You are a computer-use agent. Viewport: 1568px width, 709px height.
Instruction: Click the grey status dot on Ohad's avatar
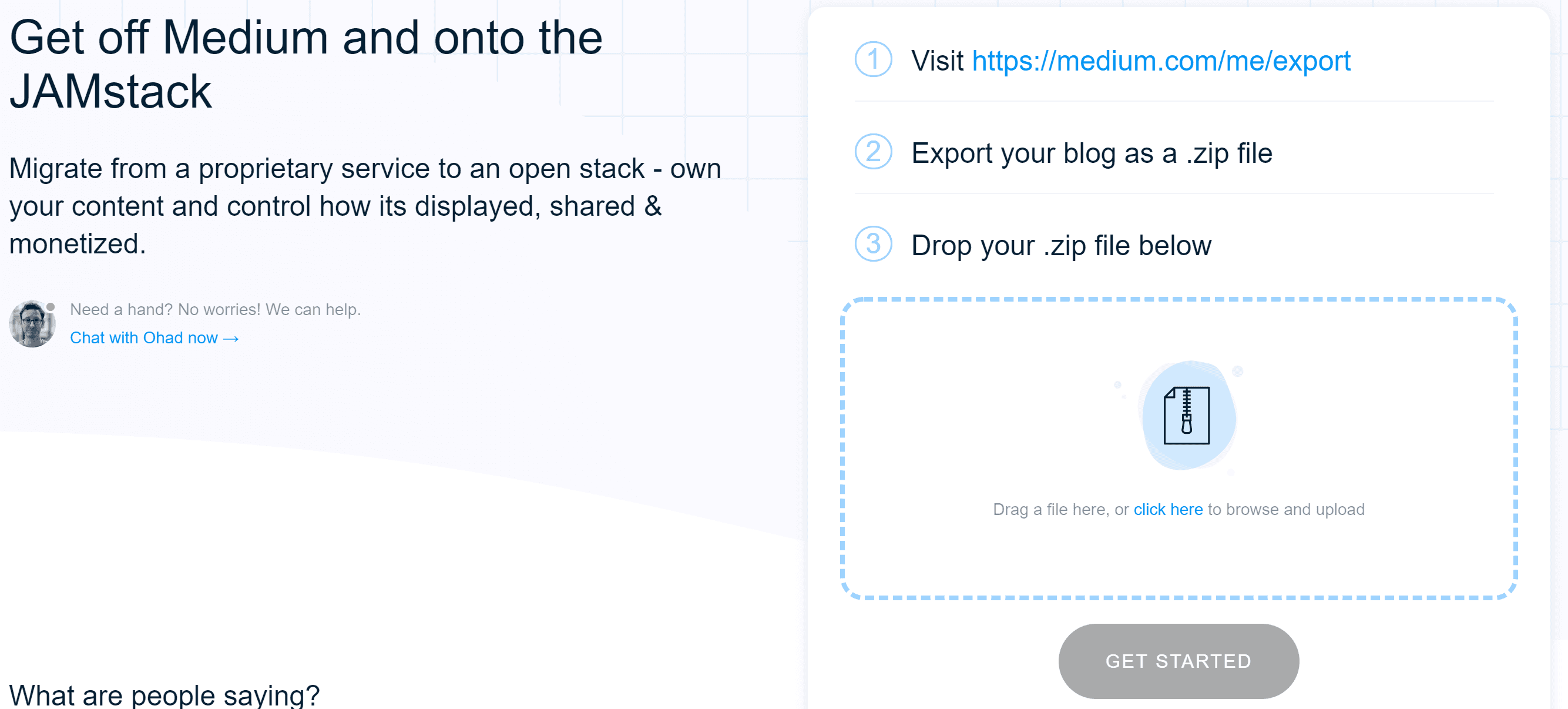click(x=51, y=307)
